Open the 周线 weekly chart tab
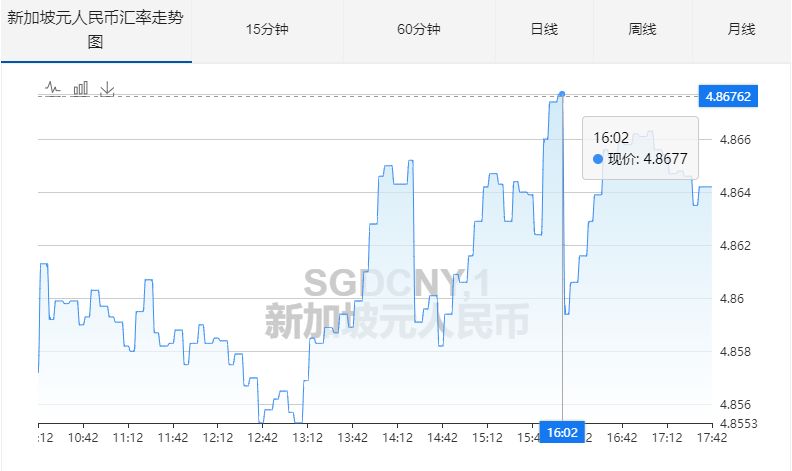Viewport: 792px width, 471px height. [x=642, y=30]
